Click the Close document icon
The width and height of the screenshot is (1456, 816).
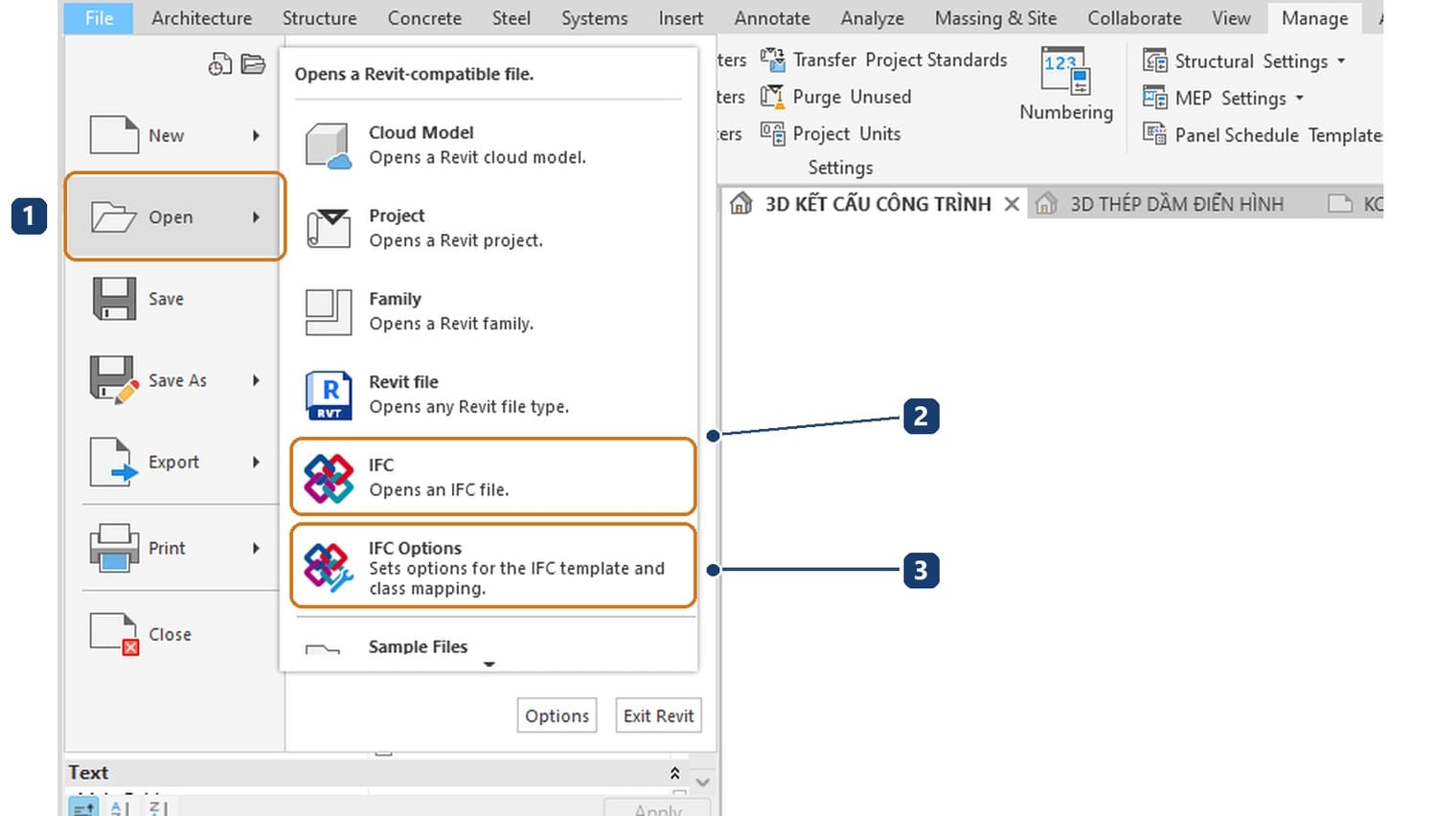pos(114,634)
